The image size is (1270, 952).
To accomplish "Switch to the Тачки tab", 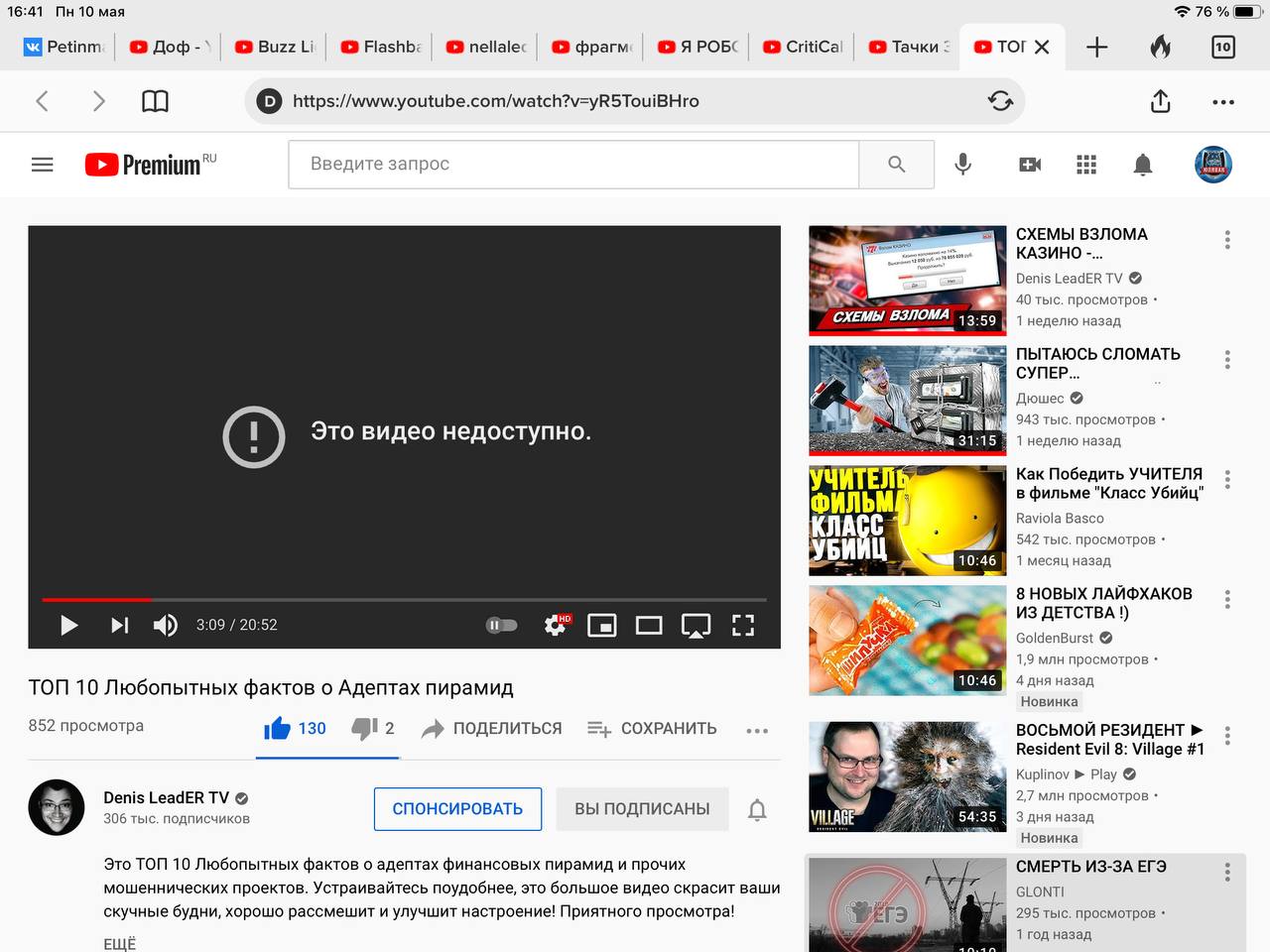I will [x=908, y=47].
